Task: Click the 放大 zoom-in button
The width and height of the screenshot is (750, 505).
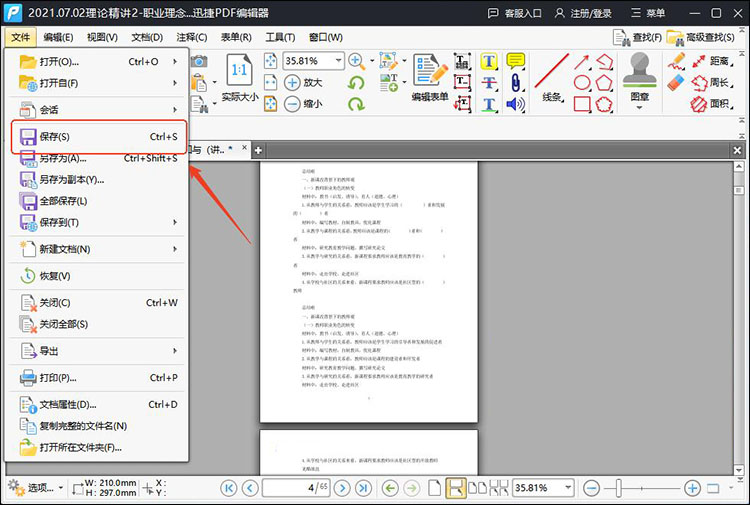Action: pyautogui.click(x=303, y=82)
